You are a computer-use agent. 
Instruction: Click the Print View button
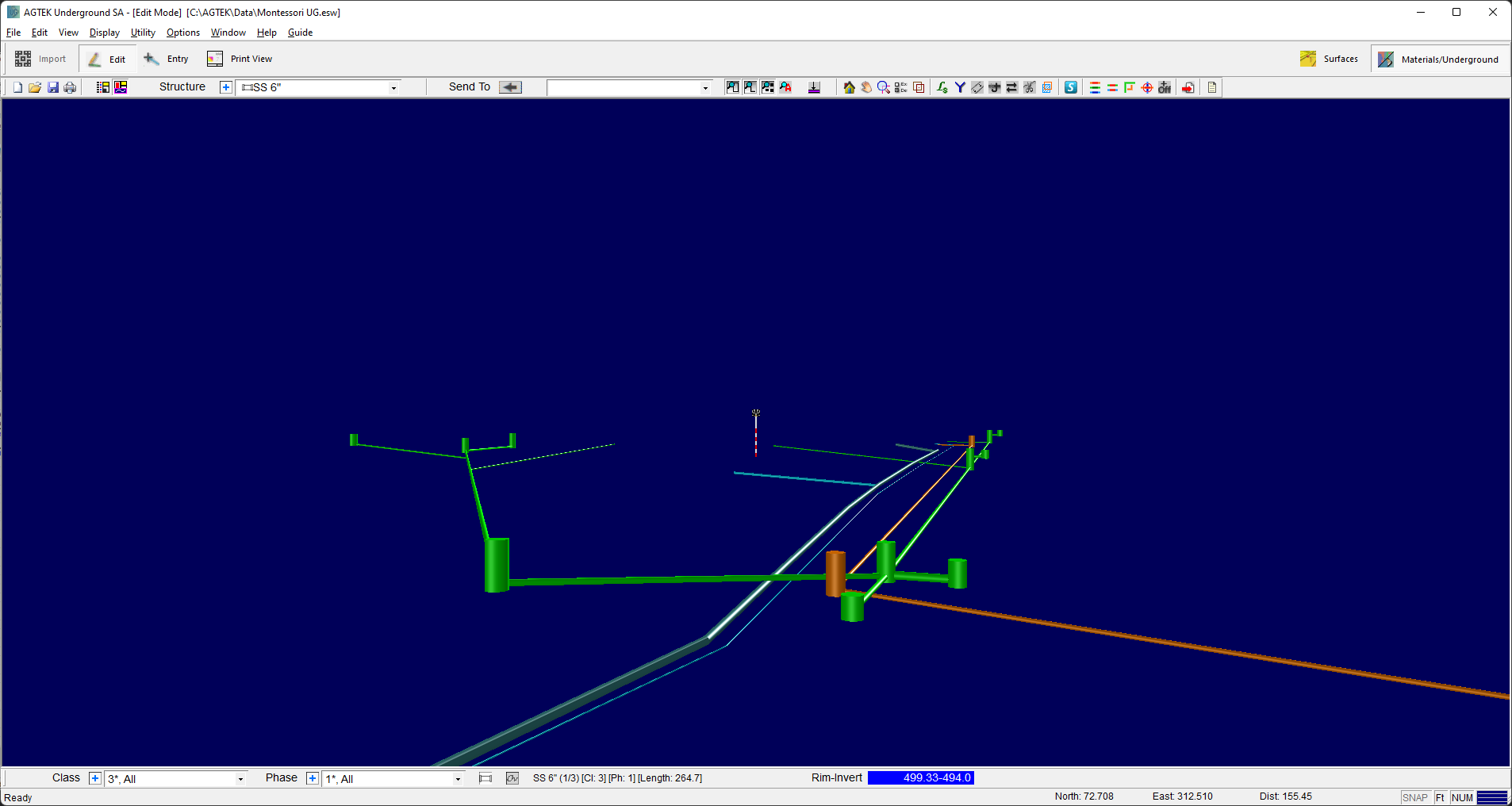pyautogui.click(x=240, y=59)
